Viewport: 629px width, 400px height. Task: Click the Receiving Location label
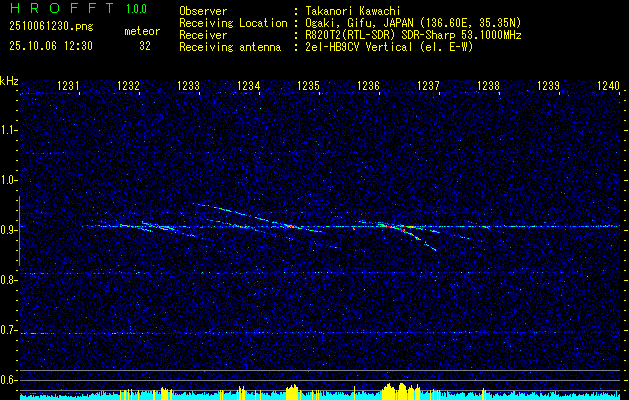pyautogui.click(x=233, y=23)
